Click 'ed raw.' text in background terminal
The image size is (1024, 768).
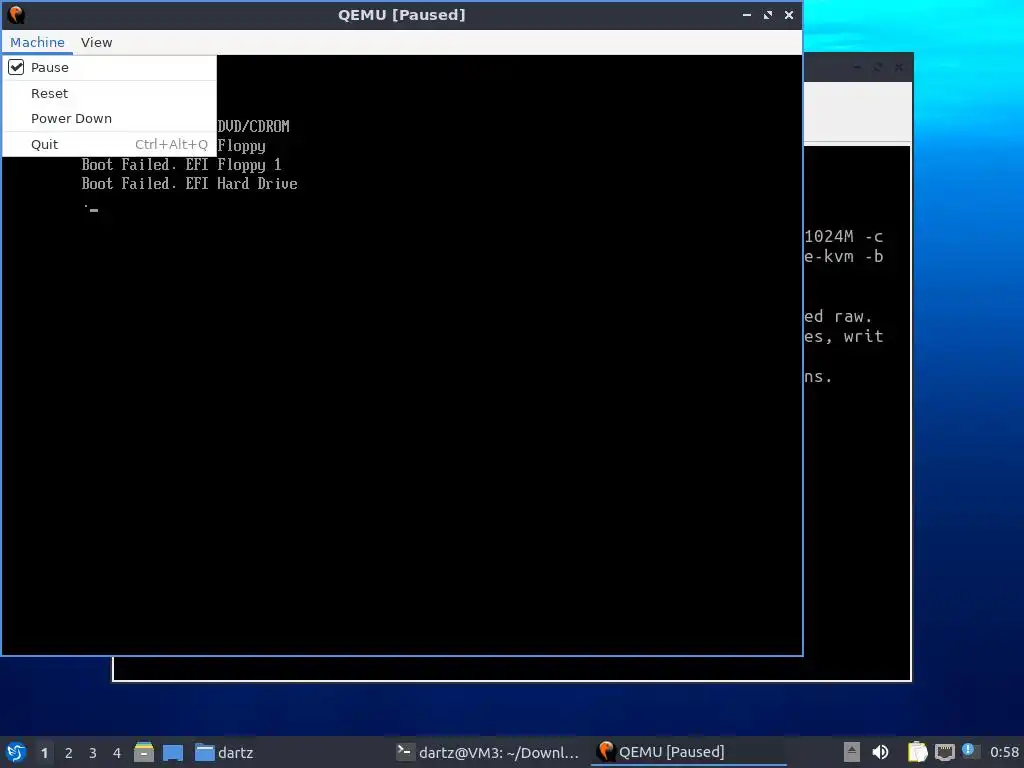839,317
